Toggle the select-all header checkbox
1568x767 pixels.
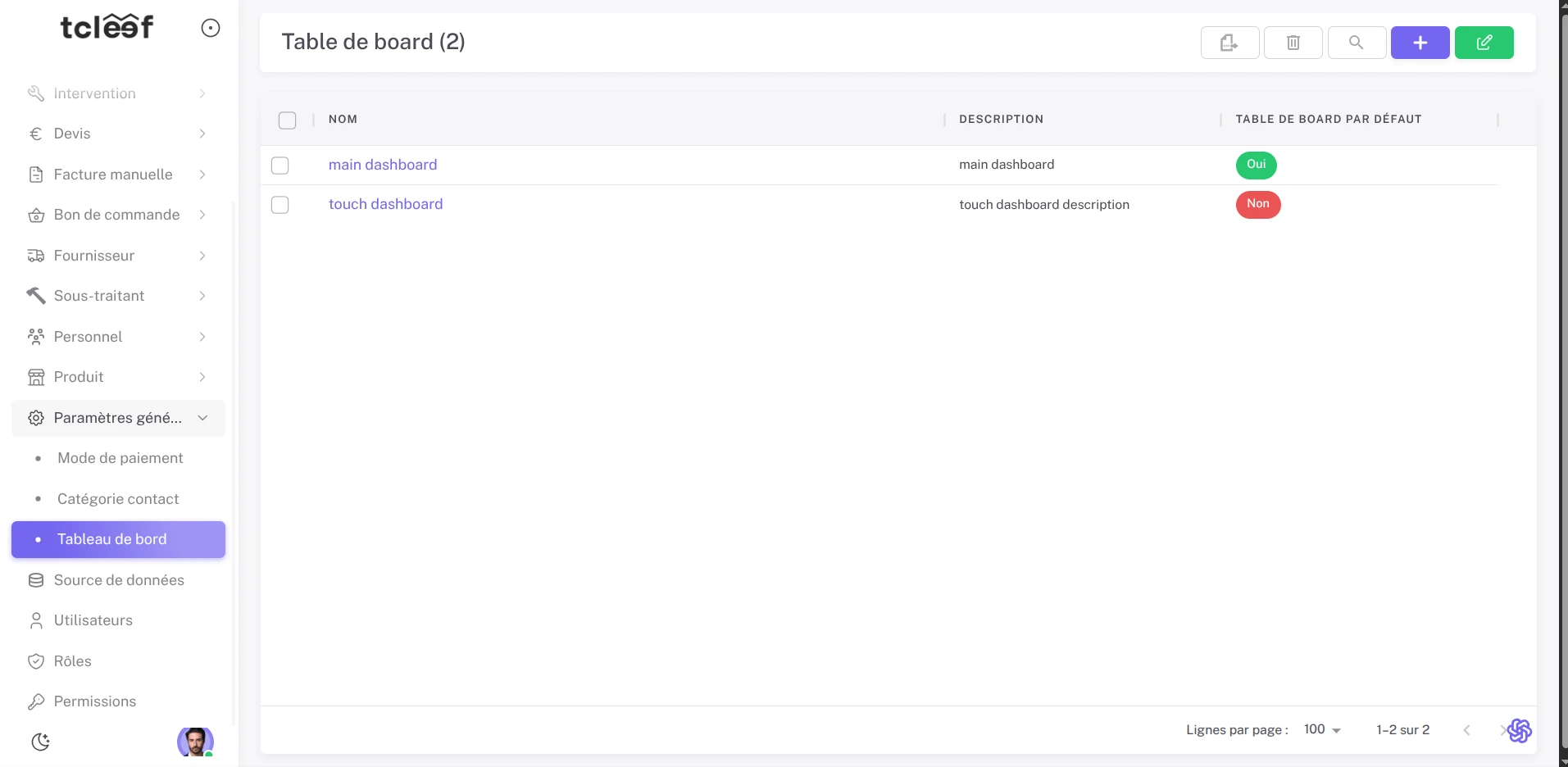[287, 120]
